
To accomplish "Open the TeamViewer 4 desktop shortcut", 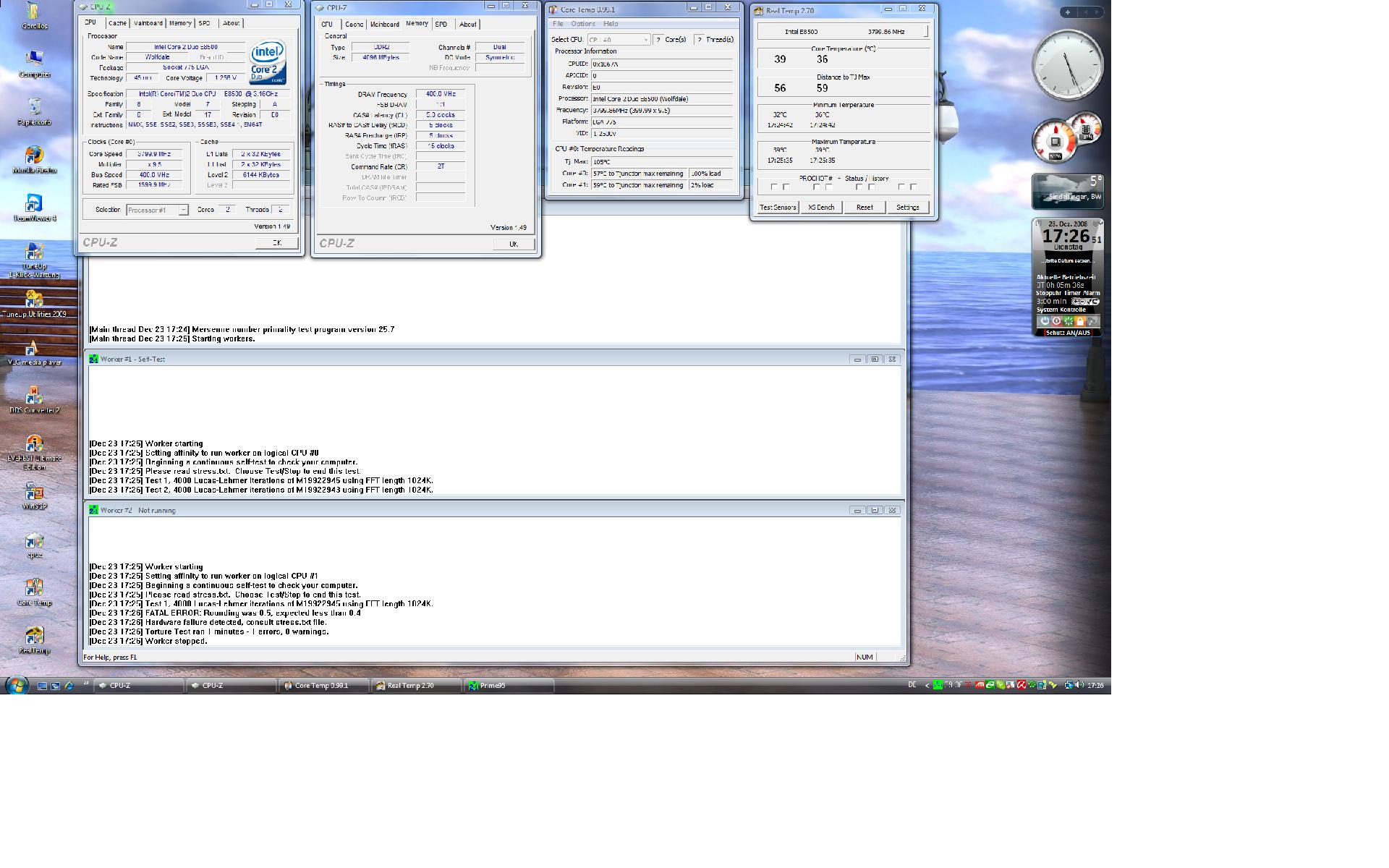I will (x=33, y=204).
